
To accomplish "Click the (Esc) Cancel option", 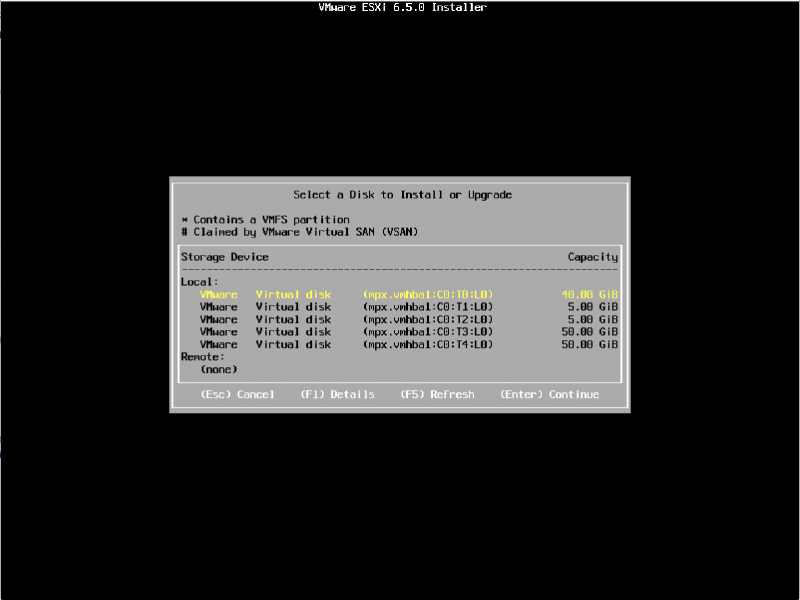I will pyautogui.click(x=237, y=394).
